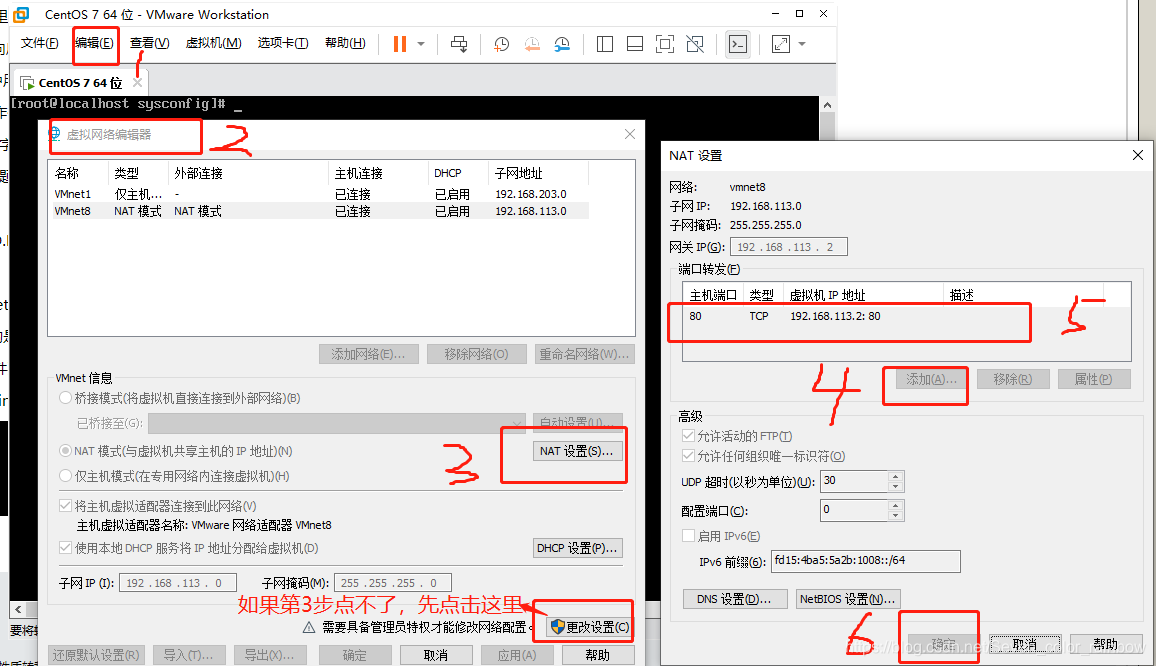Revert to snapshot toolbar icon
This screenshot has width=1156, height=666.
(x=532, y=44)
